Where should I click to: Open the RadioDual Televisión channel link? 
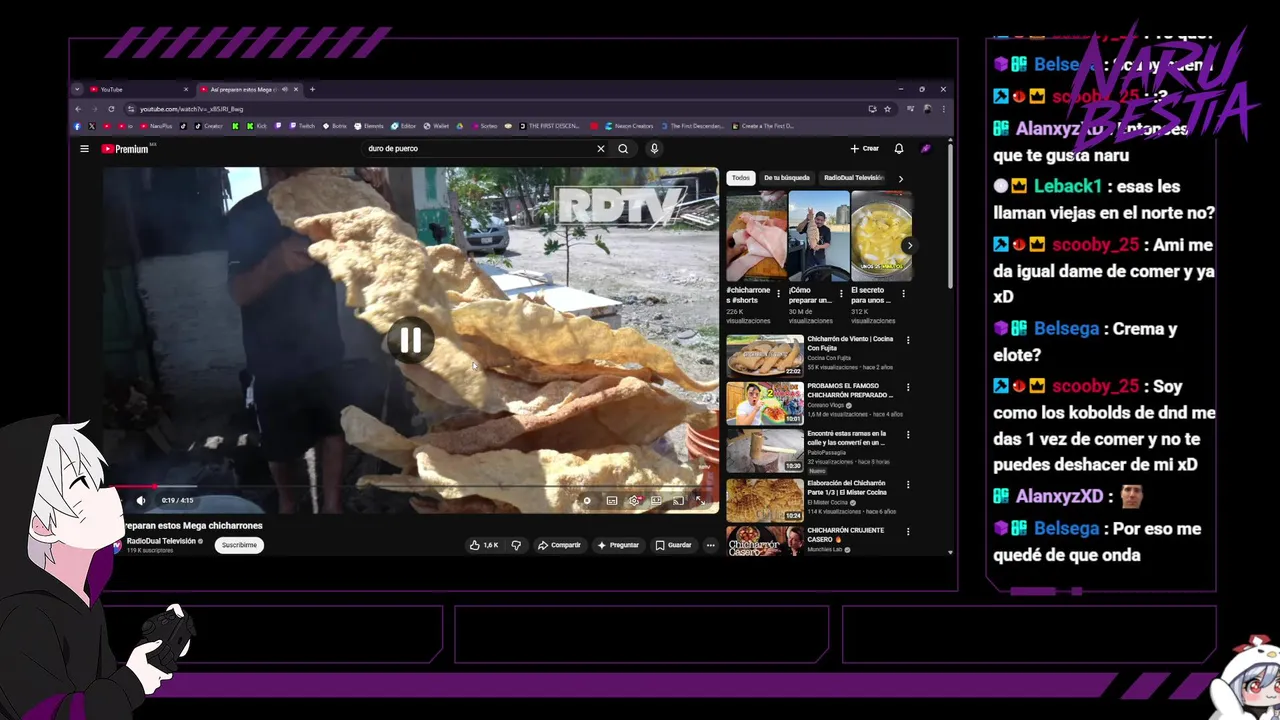coord(160,541)
